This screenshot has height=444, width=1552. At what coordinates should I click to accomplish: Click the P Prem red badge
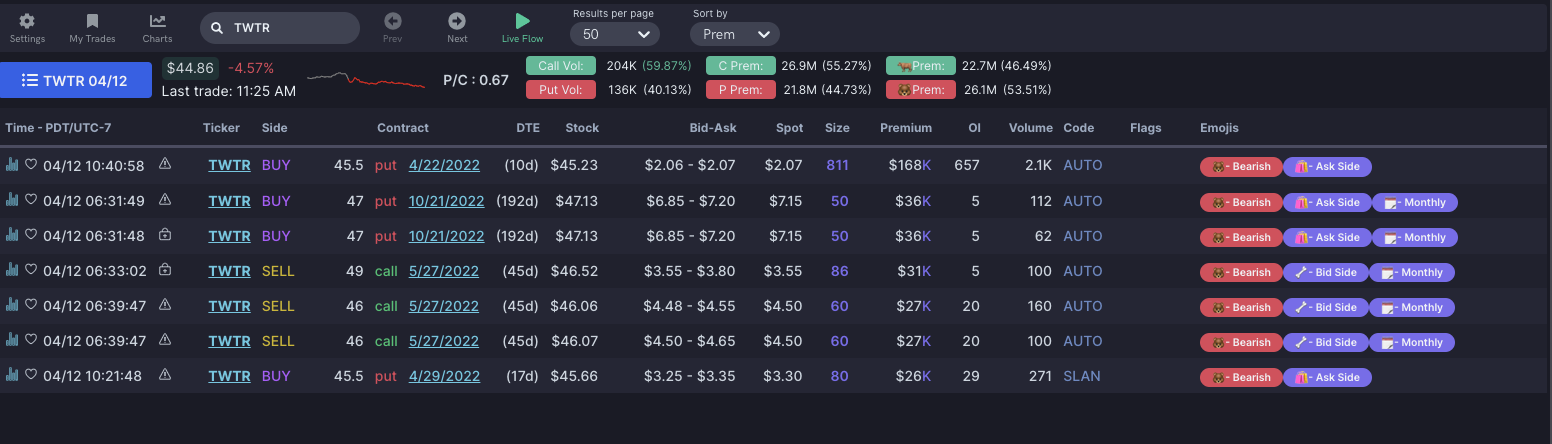pos(741,90)
